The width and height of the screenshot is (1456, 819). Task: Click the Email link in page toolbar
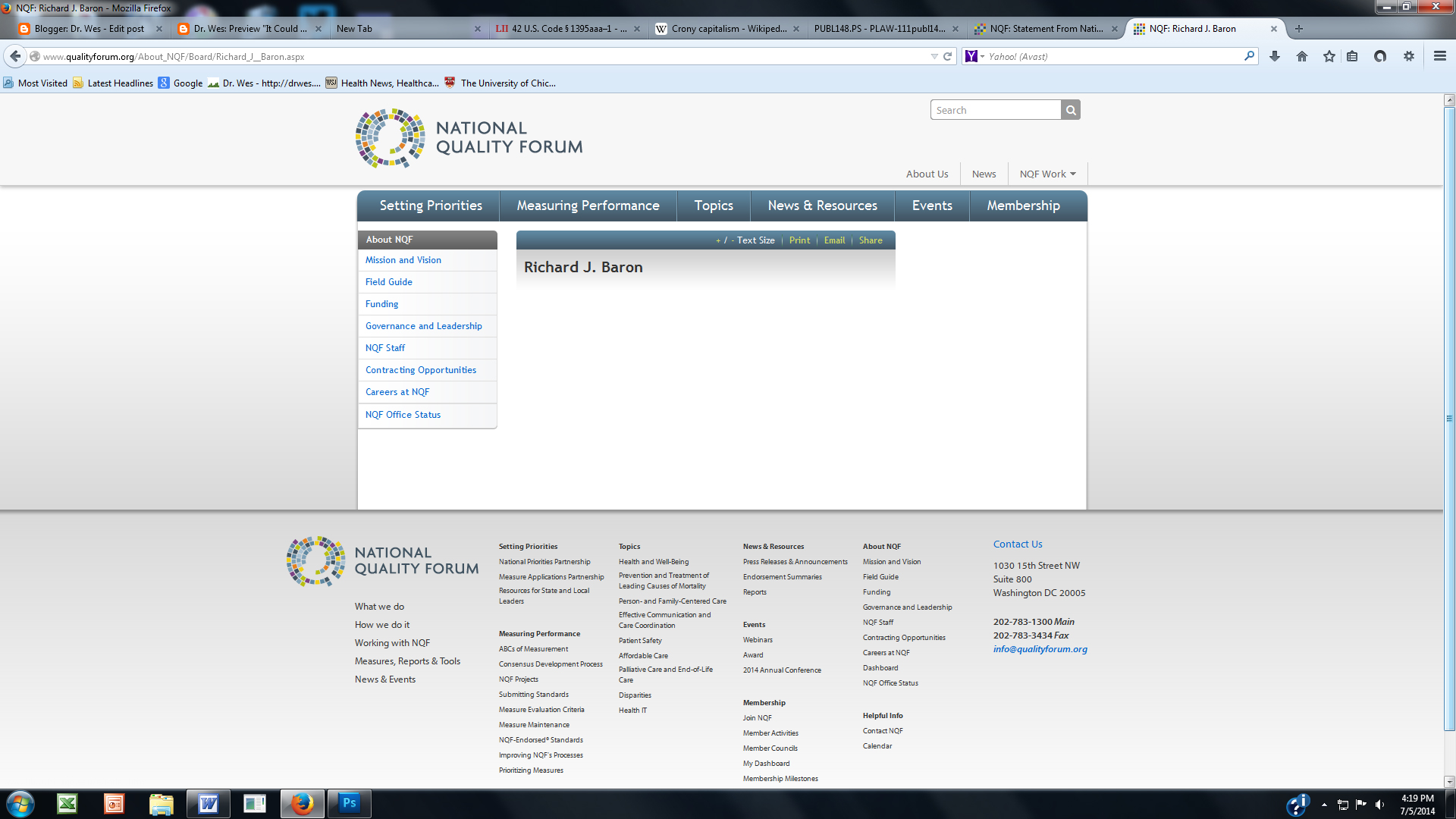[x=834, y=240]
